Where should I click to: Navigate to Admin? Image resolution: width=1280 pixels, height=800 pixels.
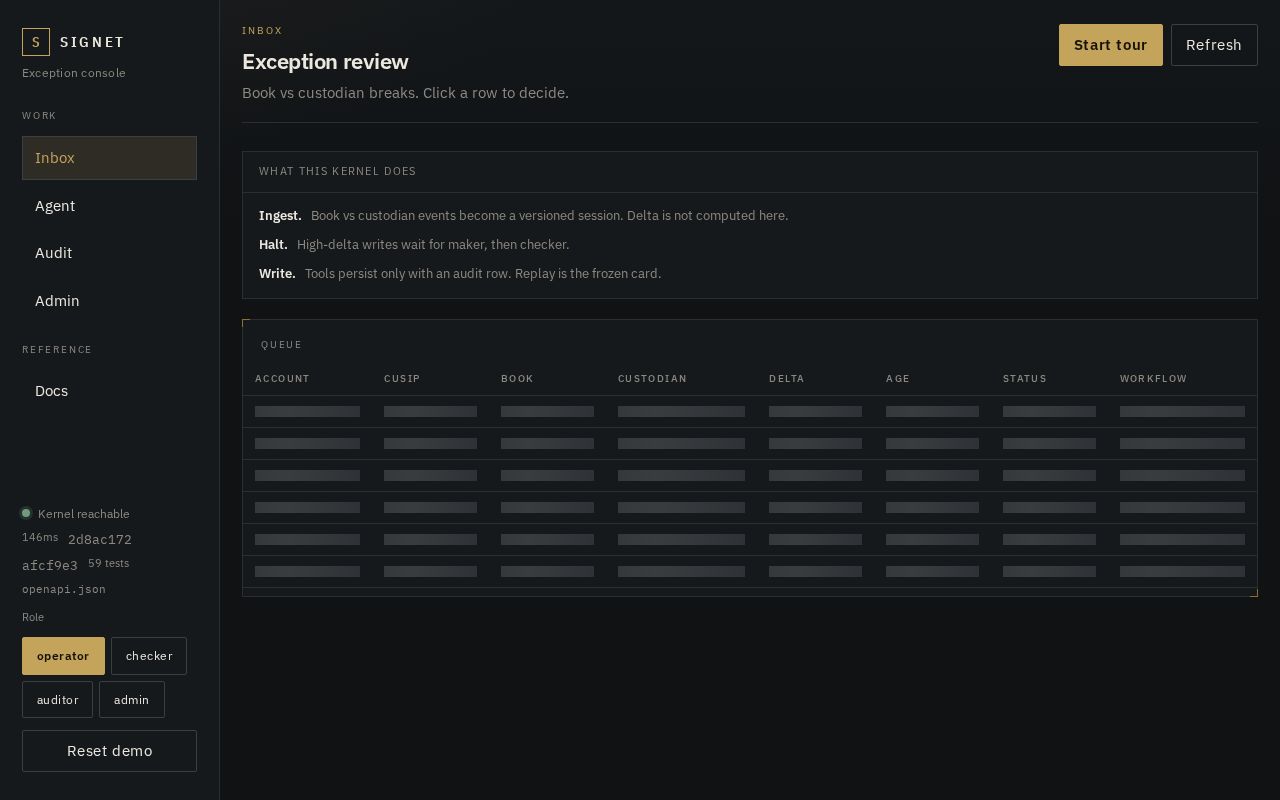[109, 301]
